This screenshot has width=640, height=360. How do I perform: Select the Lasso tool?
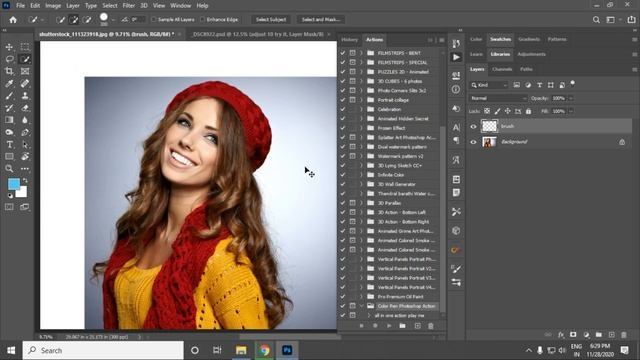tap(9, 59)
